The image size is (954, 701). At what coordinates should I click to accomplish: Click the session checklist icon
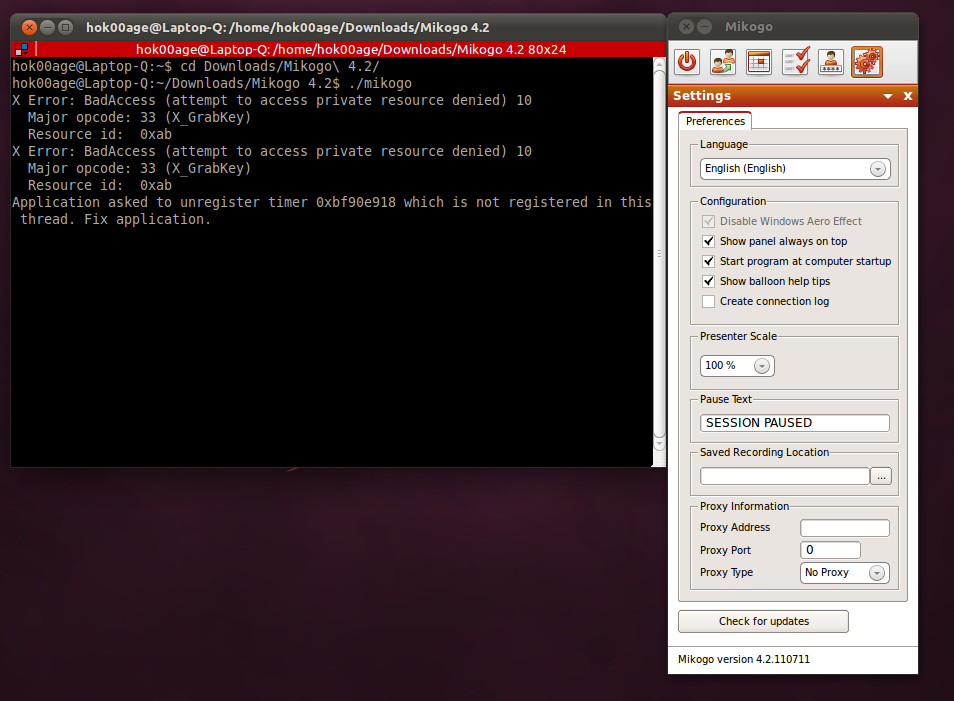pyautogui.click(x=794, y=61)
